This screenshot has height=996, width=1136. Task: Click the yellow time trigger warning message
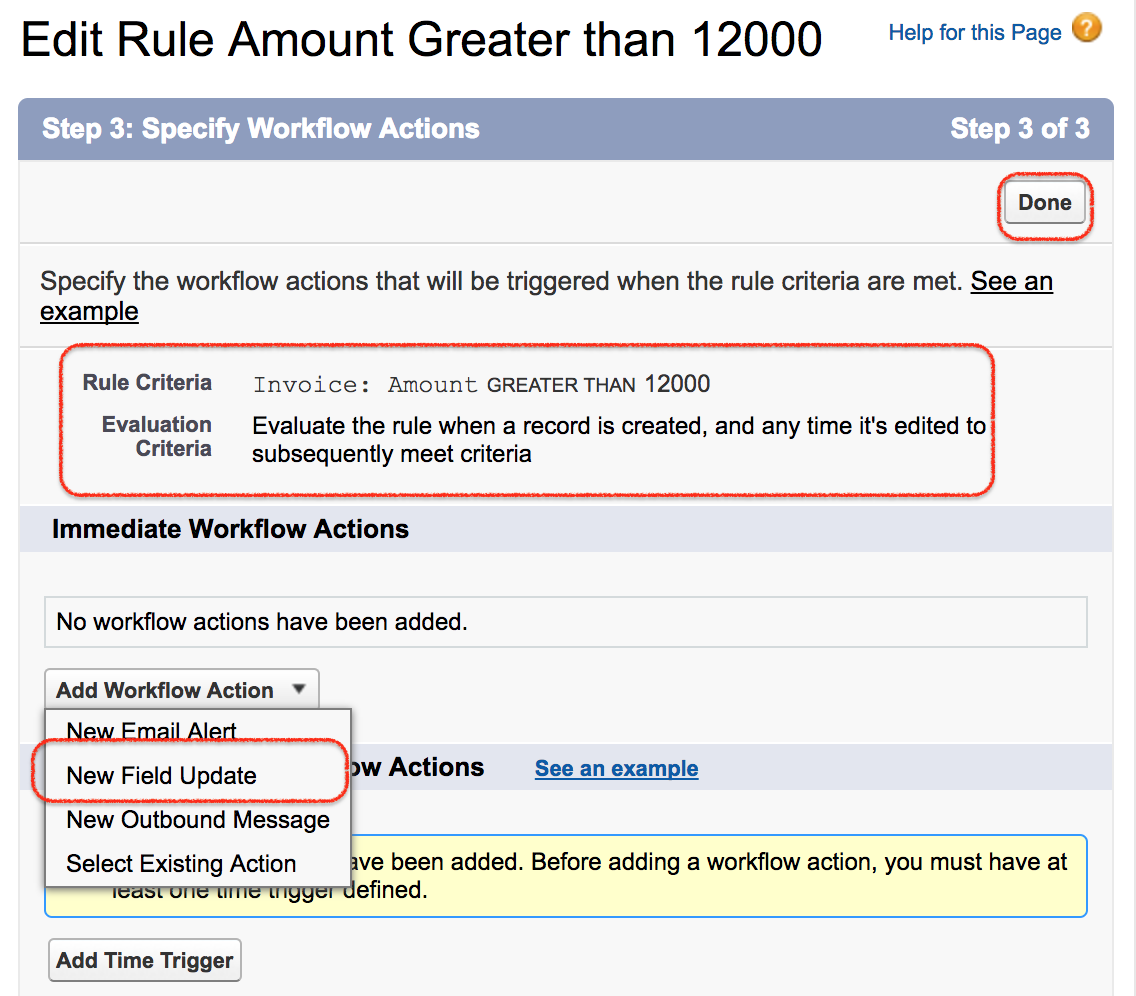(566, 876)
